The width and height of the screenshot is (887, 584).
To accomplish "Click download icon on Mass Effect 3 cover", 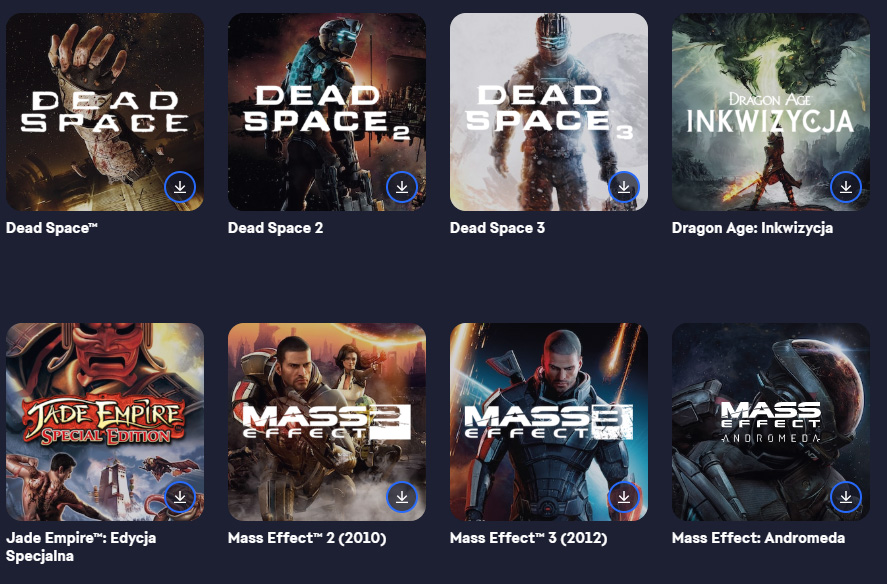I will pyautogui.click(x=624, y=497).
